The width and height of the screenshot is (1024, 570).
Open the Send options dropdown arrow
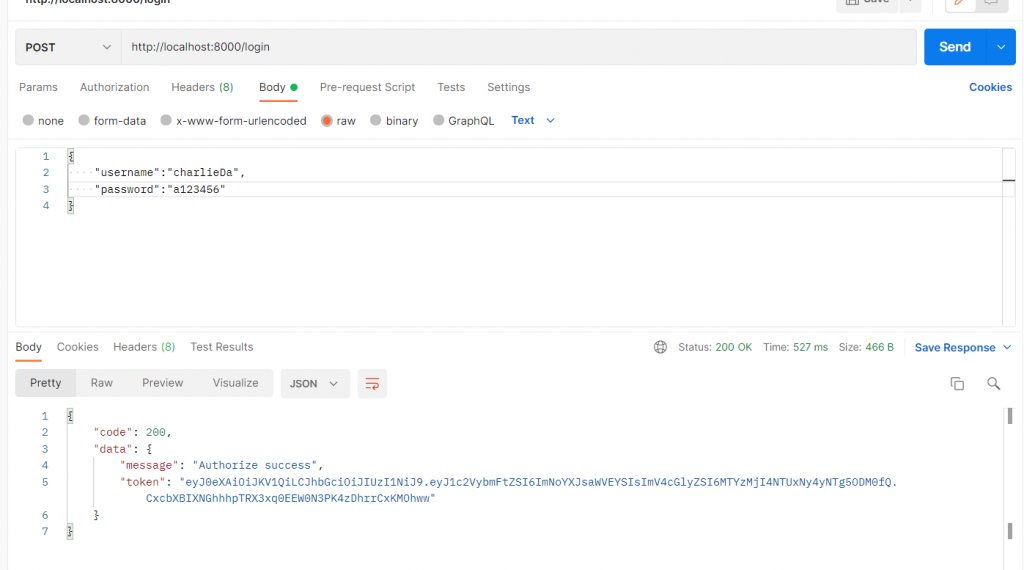[1001, 47]
